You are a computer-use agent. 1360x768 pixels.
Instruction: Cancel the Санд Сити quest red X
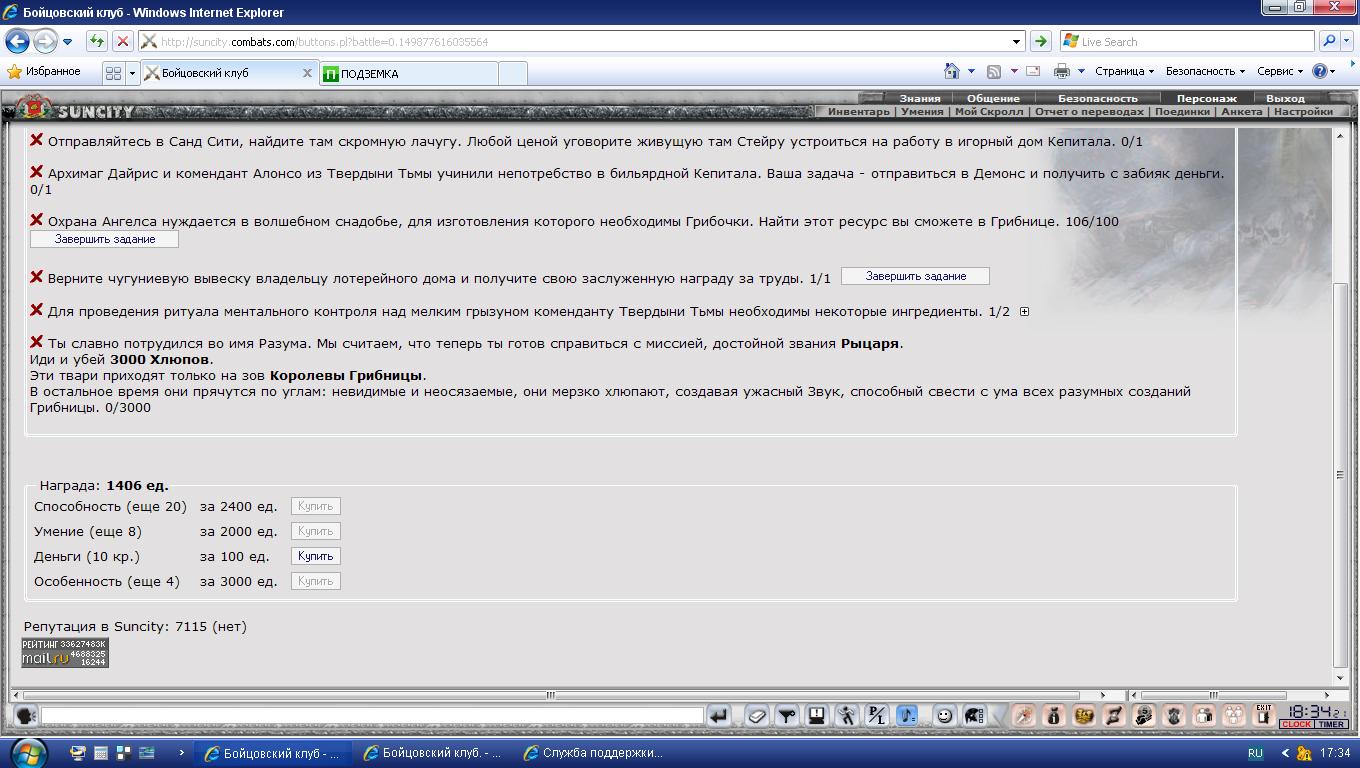[x=37, y=141]
